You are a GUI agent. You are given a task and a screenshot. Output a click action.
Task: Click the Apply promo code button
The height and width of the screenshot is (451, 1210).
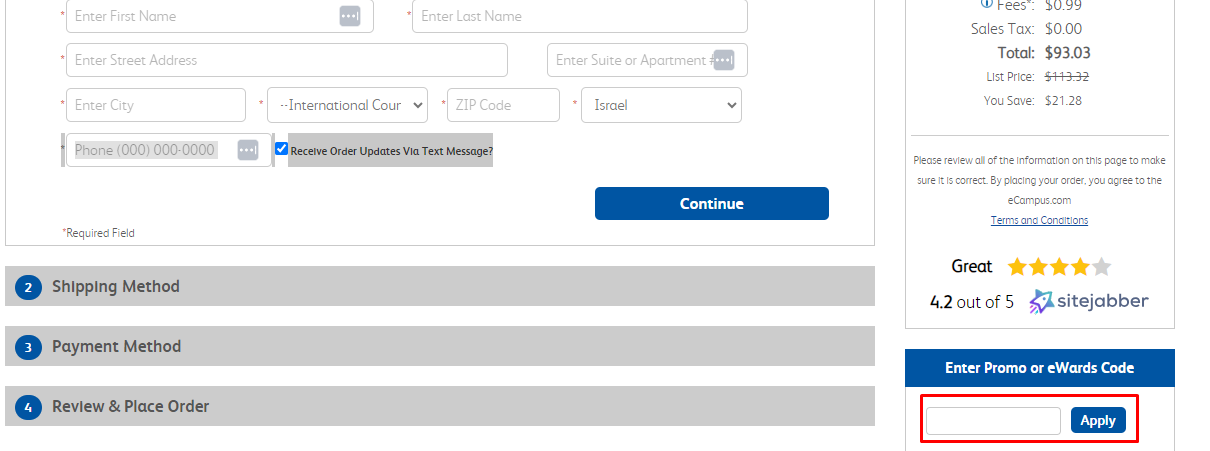point(1098,420)
